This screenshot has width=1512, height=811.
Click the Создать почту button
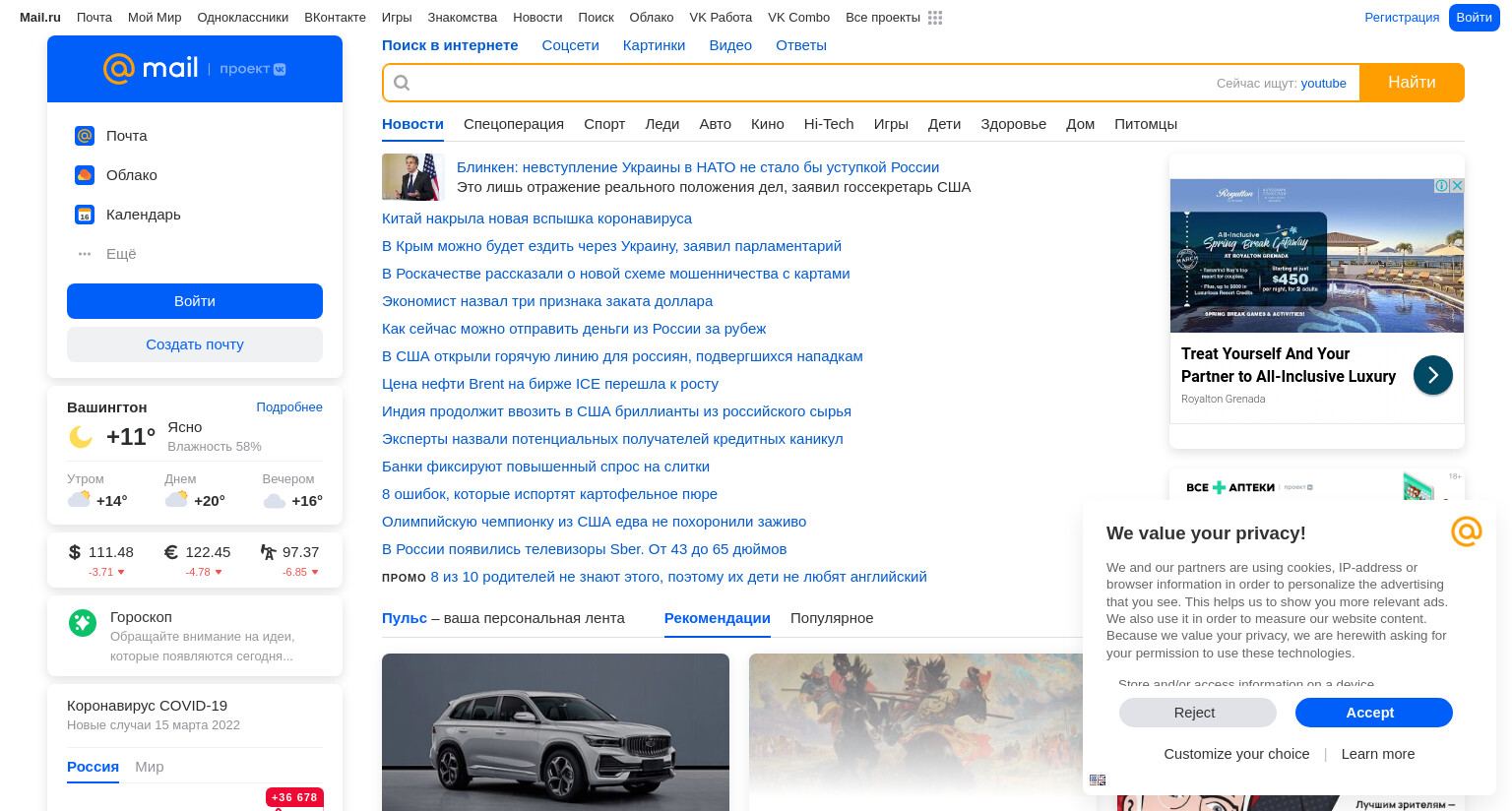(195, 344)
